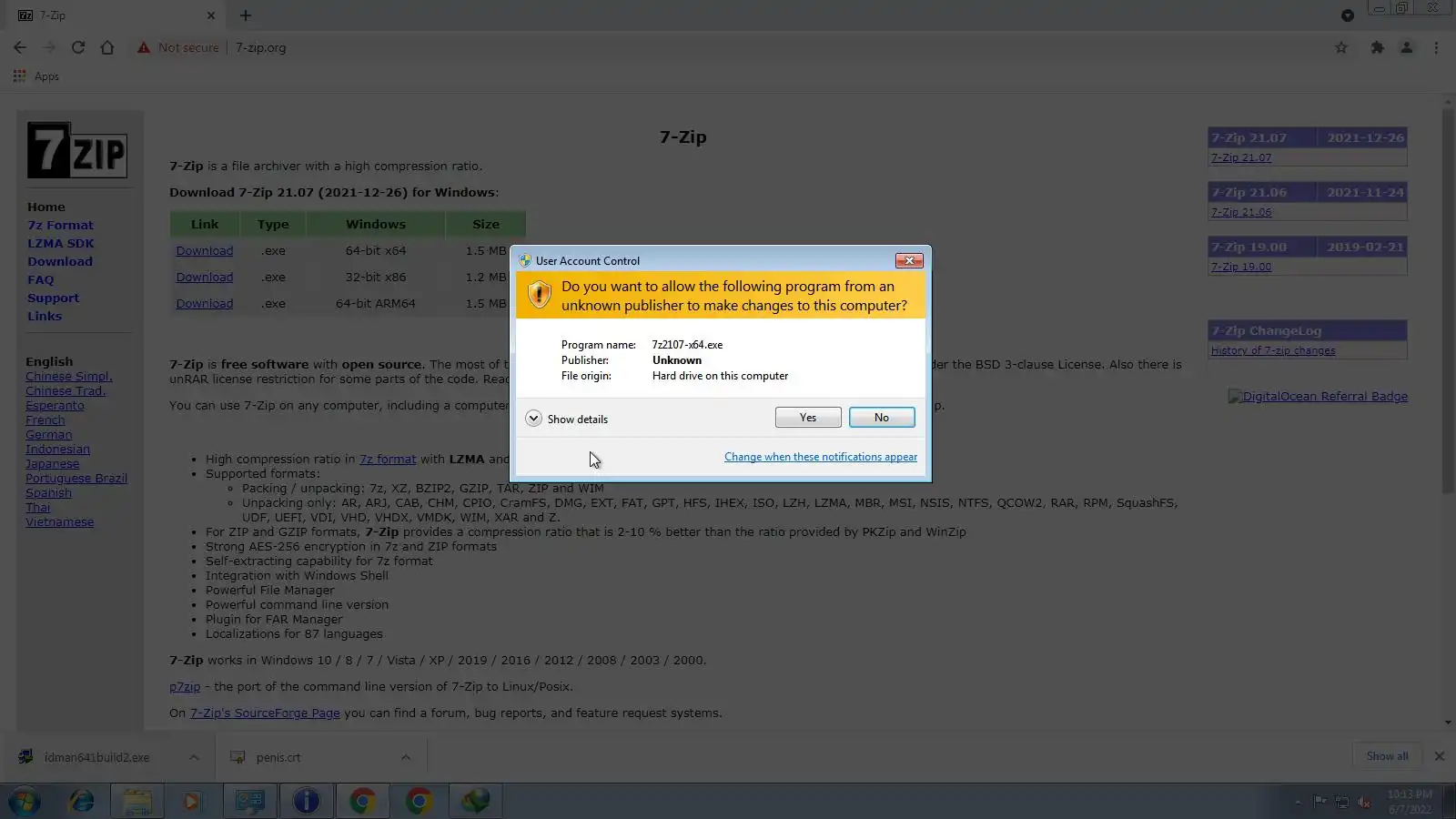Click the UAC warning shield icon
1456x819 pixels.
pos(540,295)
